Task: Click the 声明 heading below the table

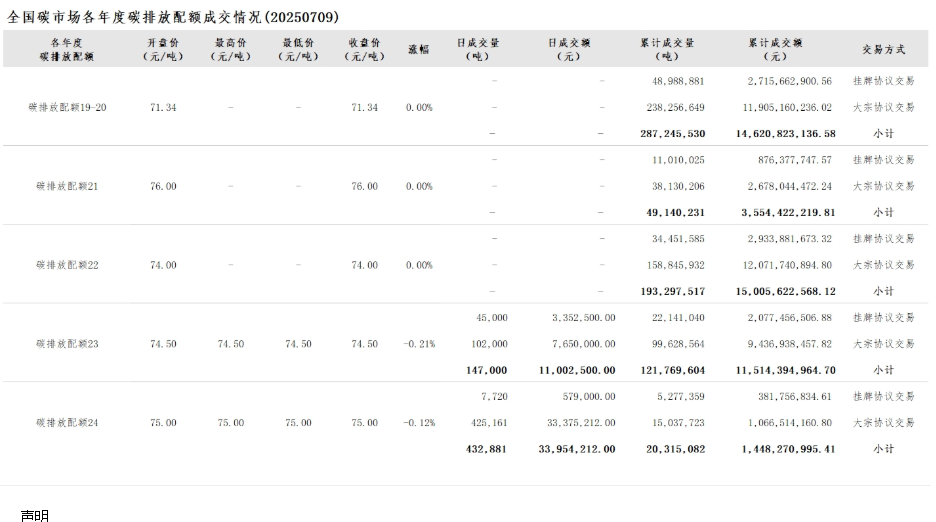Action: tap(34, 515)
